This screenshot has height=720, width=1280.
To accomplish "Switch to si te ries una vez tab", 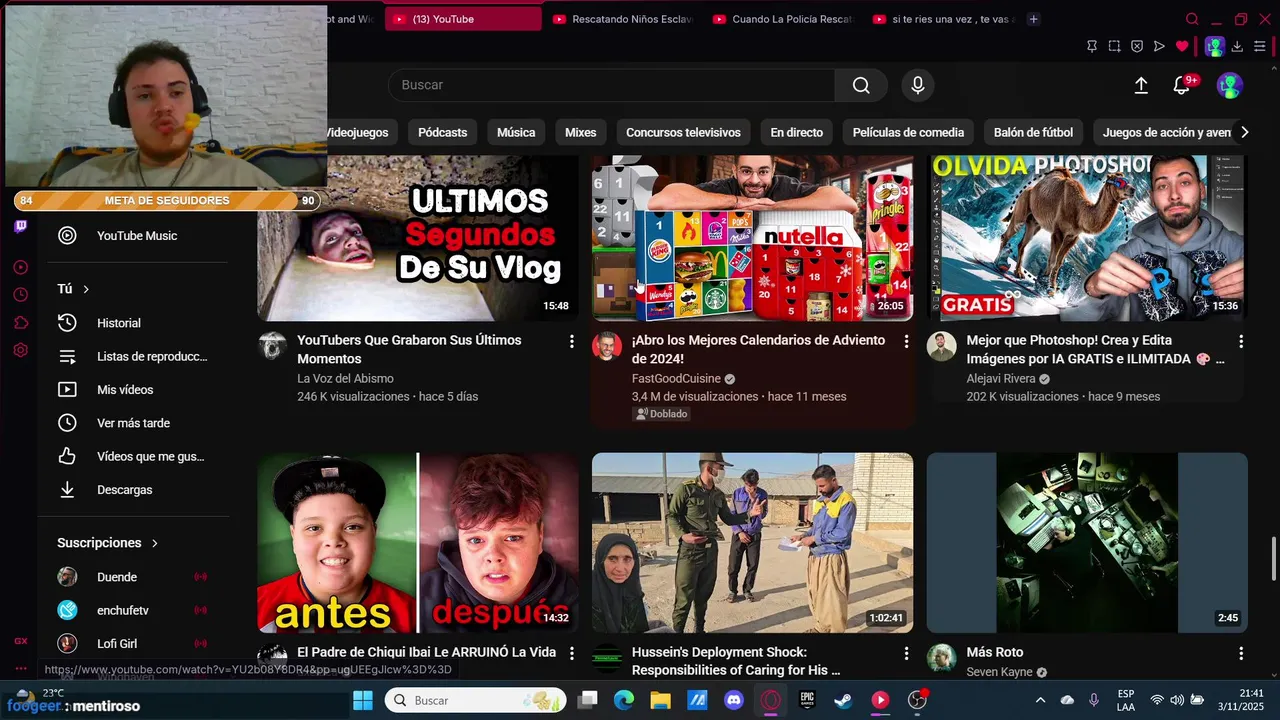I will click(x=943, y=19).
